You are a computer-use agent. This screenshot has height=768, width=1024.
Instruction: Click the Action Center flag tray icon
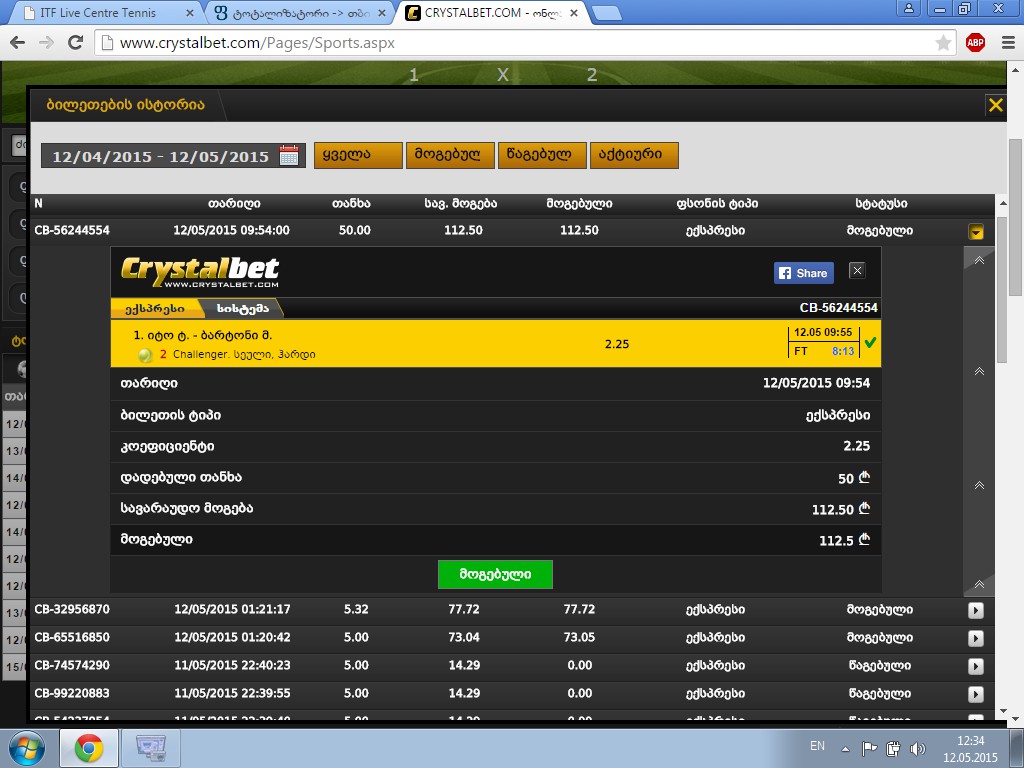(869, 748)
